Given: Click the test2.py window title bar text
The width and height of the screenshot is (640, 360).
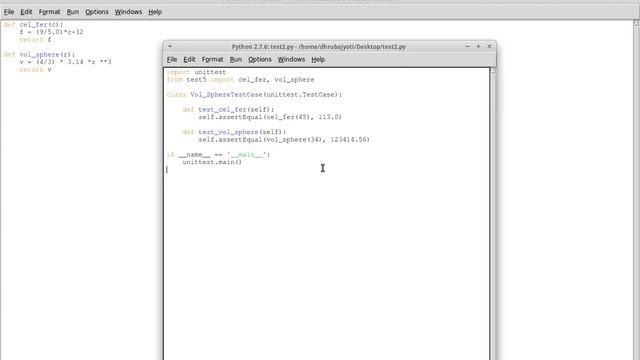Looking at the screenshot, I should [318, 47].
